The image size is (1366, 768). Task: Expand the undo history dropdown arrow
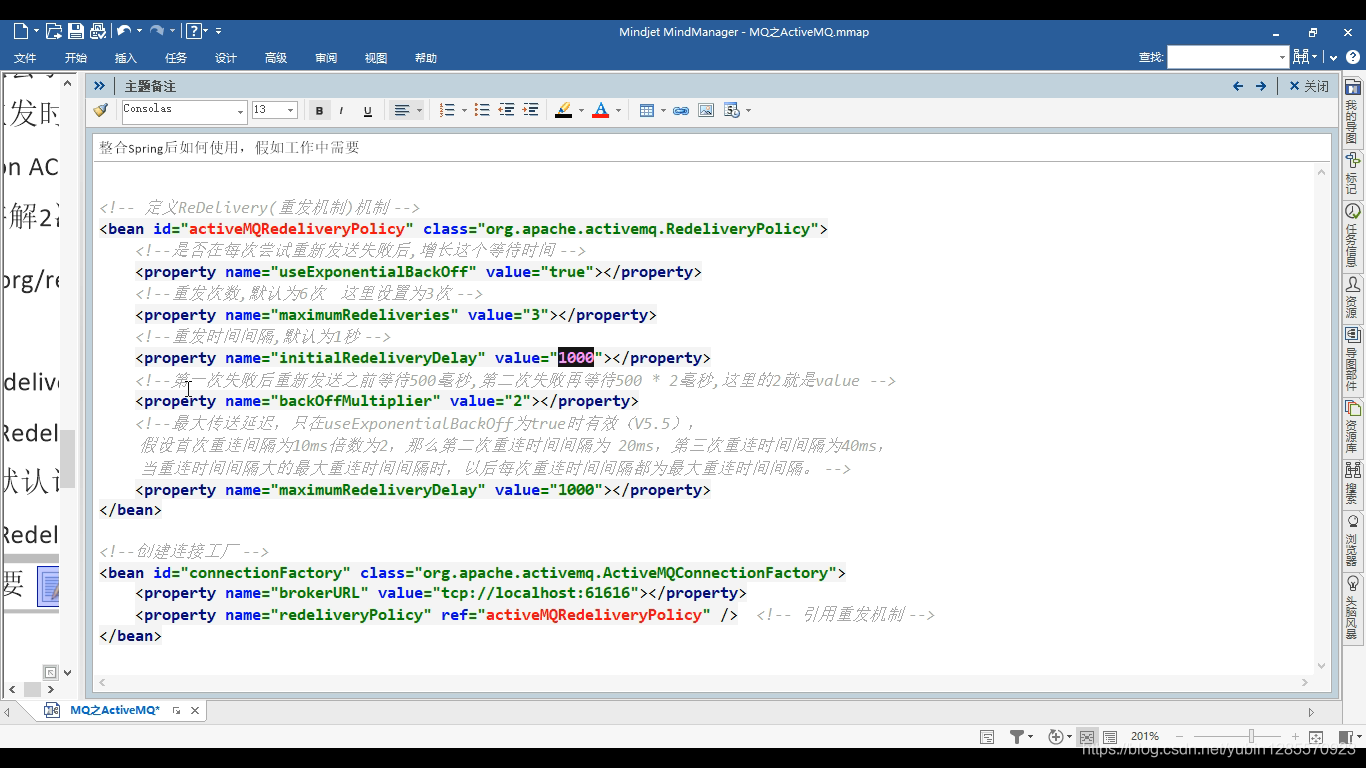(x=139, y=32)
